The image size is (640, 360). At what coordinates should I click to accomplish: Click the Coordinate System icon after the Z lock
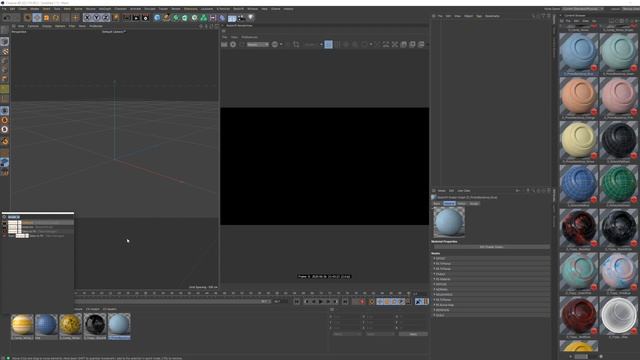pos(116,18)
